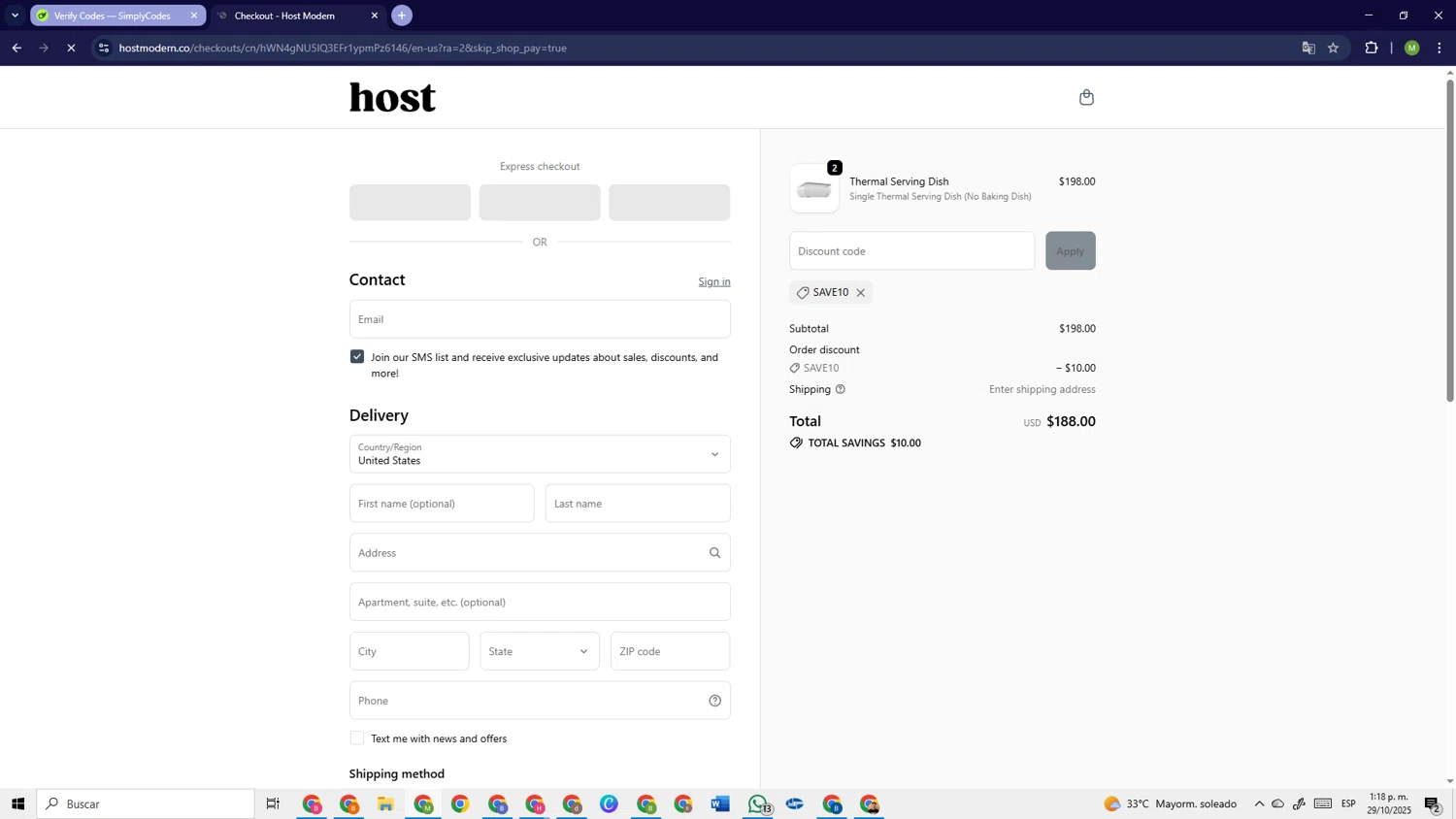Open Microsoft Word from the taskbar
The width and height of the screenshot is (1456, 819).
pyautogui.click(x=720, y=803)
